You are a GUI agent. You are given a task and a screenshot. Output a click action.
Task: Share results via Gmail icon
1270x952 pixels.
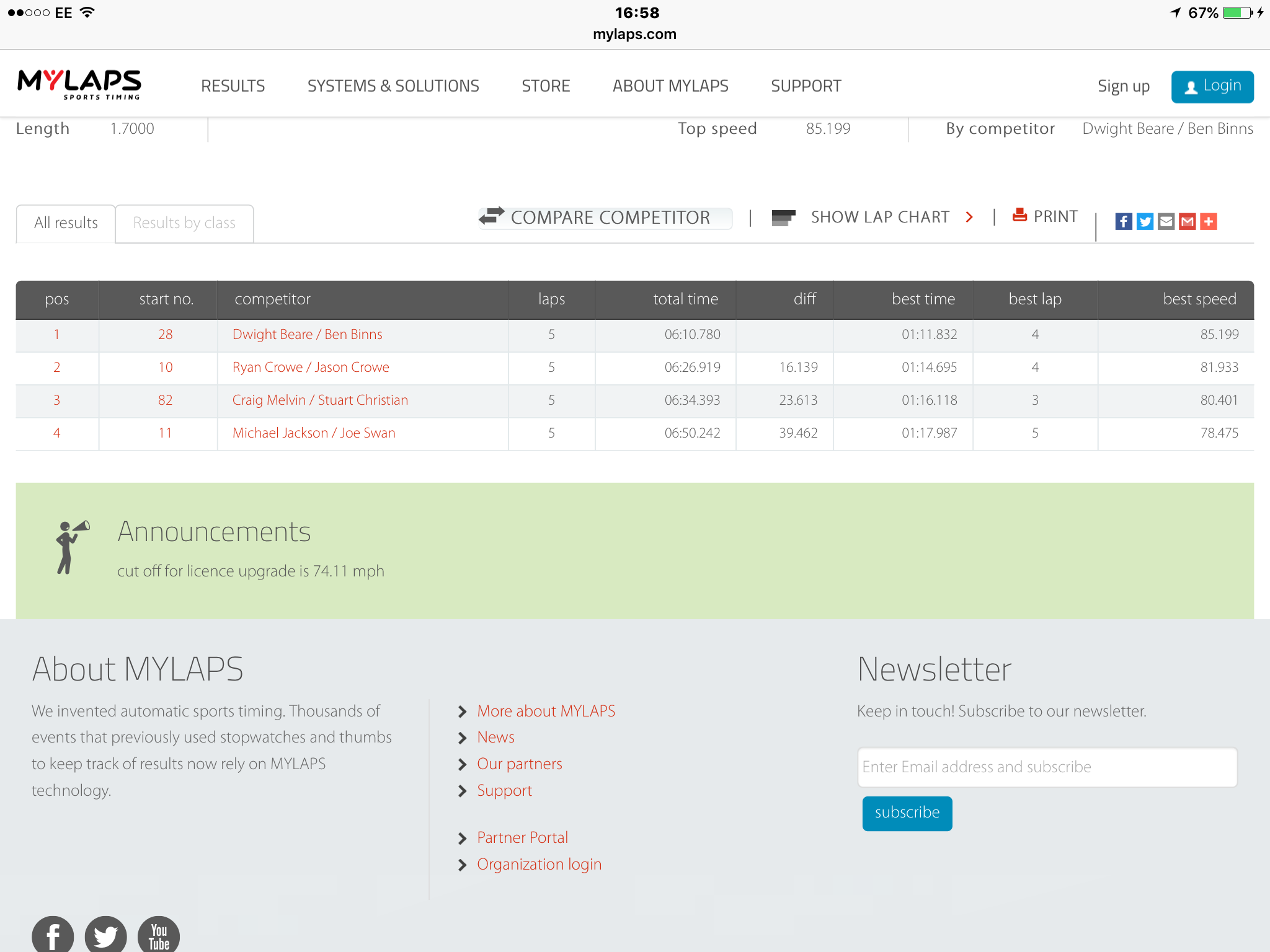[x=1187, y=221]
